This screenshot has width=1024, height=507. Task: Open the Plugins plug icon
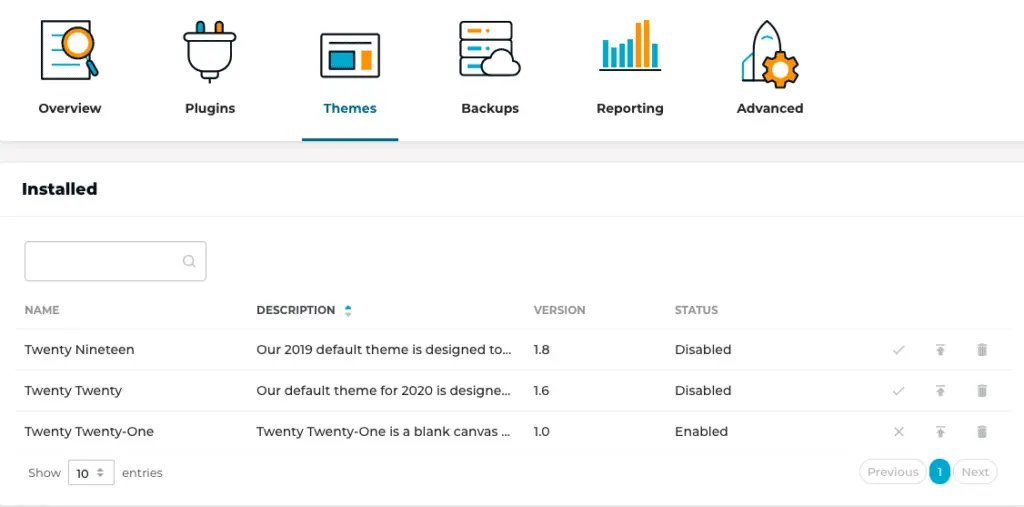pyautogui.click(x=210, y=52)
